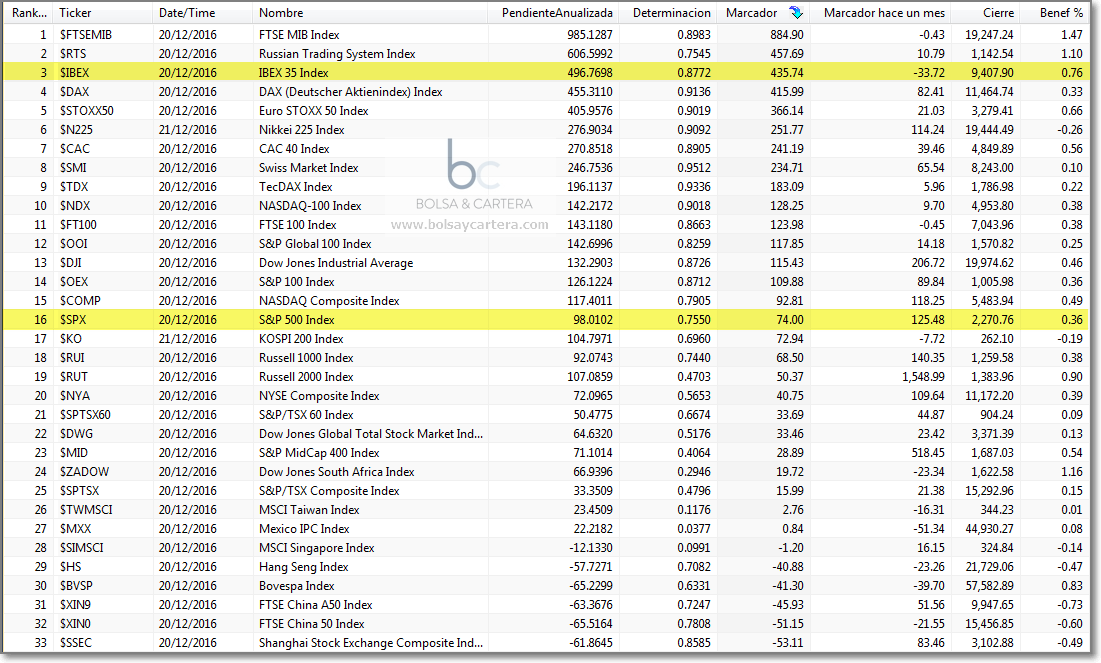1101x663 pixels.
Task: Click the Marcador value 435.74
Action: tap(786, 72)
